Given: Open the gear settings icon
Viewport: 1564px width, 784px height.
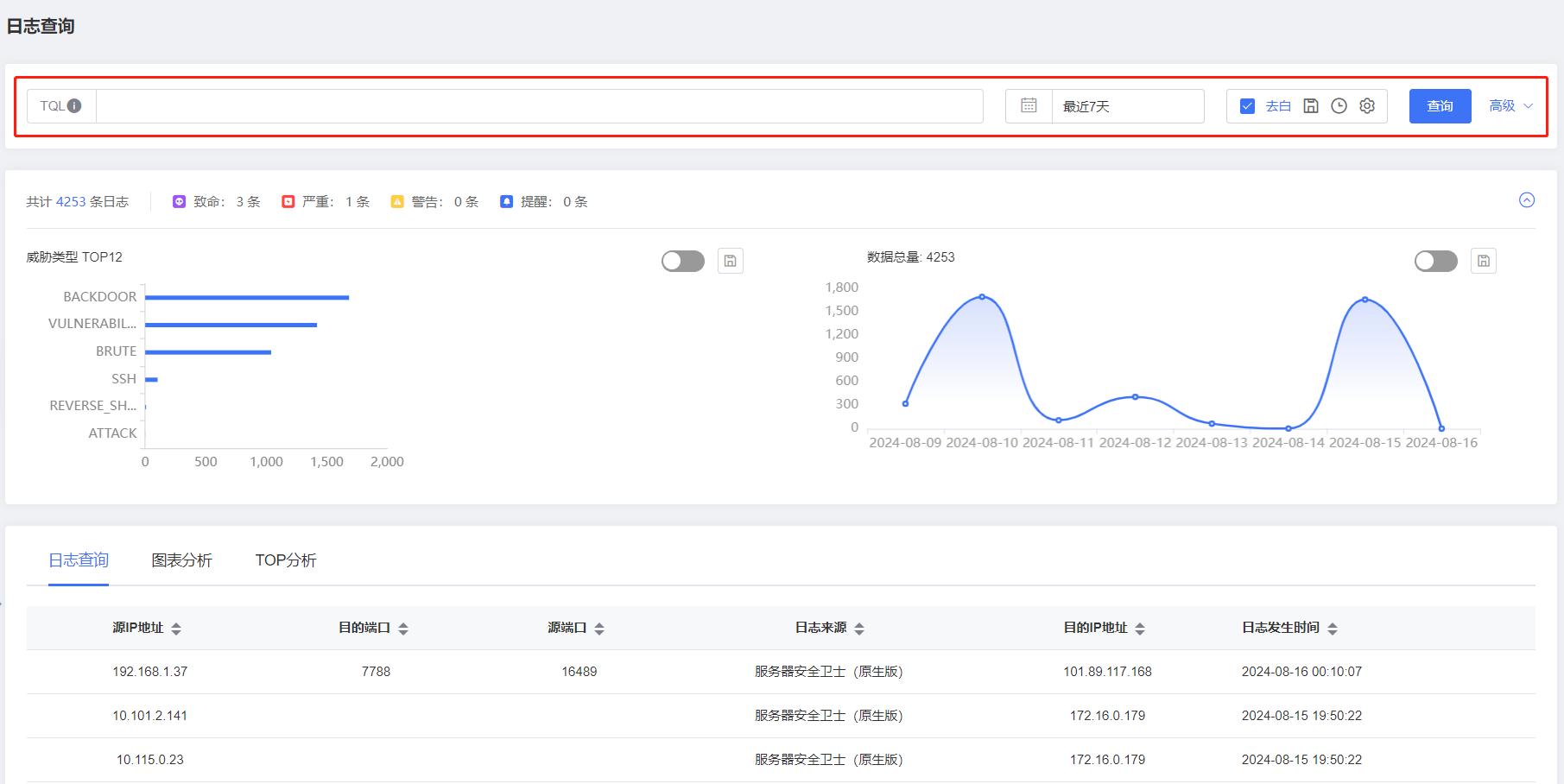Looking at the screenshot, I should pyautogui.click(x=1367, y=105).
